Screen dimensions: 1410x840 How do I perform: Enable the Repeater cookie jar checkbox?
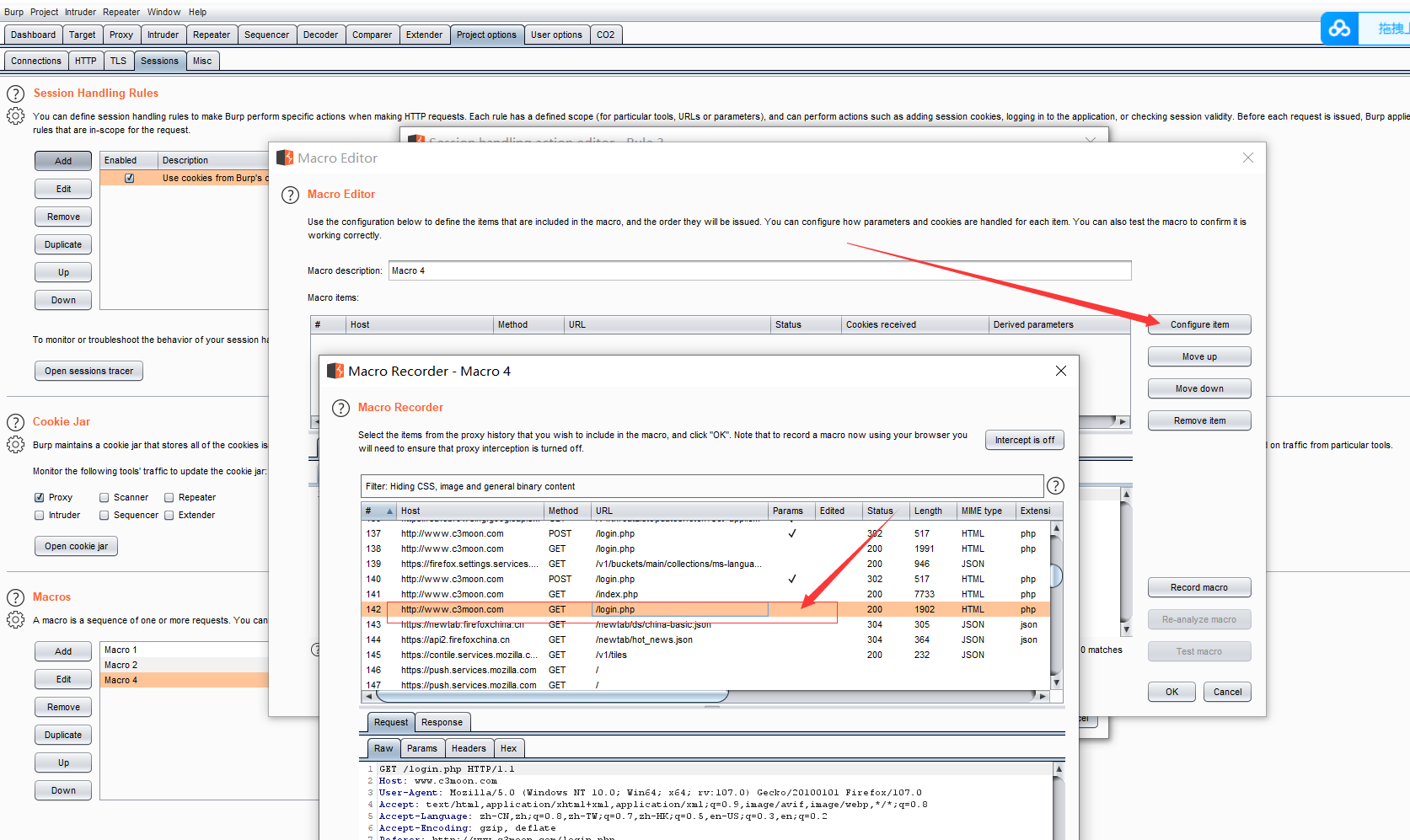(169, 497)
